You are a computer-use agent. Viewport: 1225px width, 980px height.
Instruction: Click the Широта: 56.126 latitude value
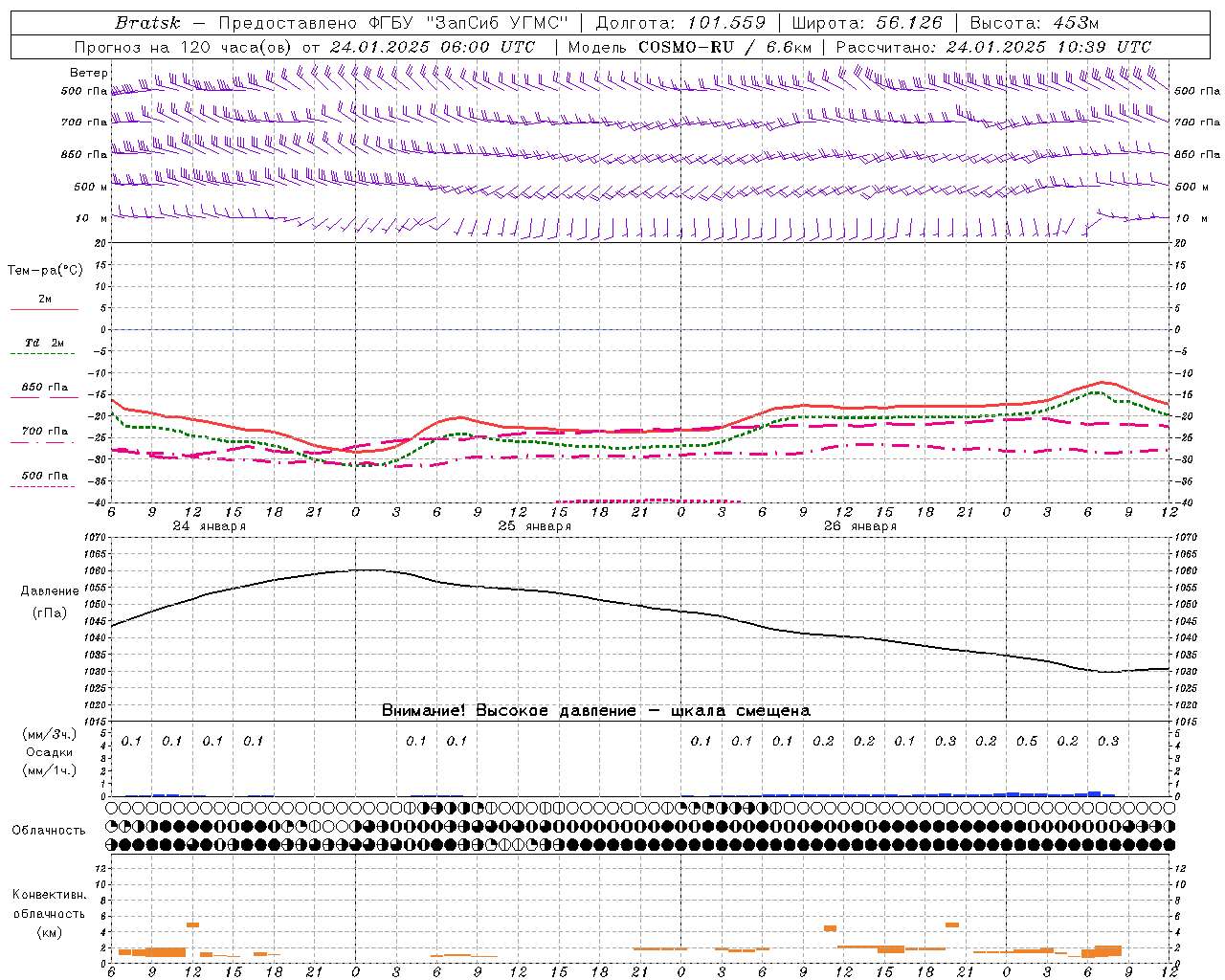[x=867, y=23]
